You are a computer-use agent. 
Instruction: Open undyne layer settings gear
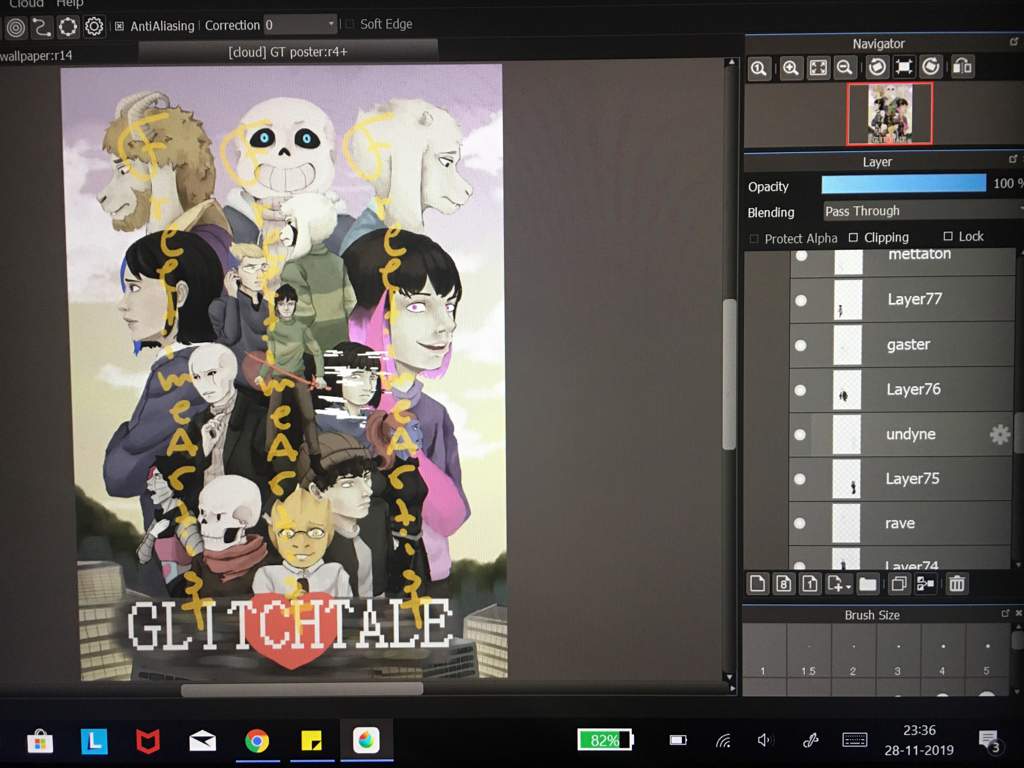[x=999, y=434]
